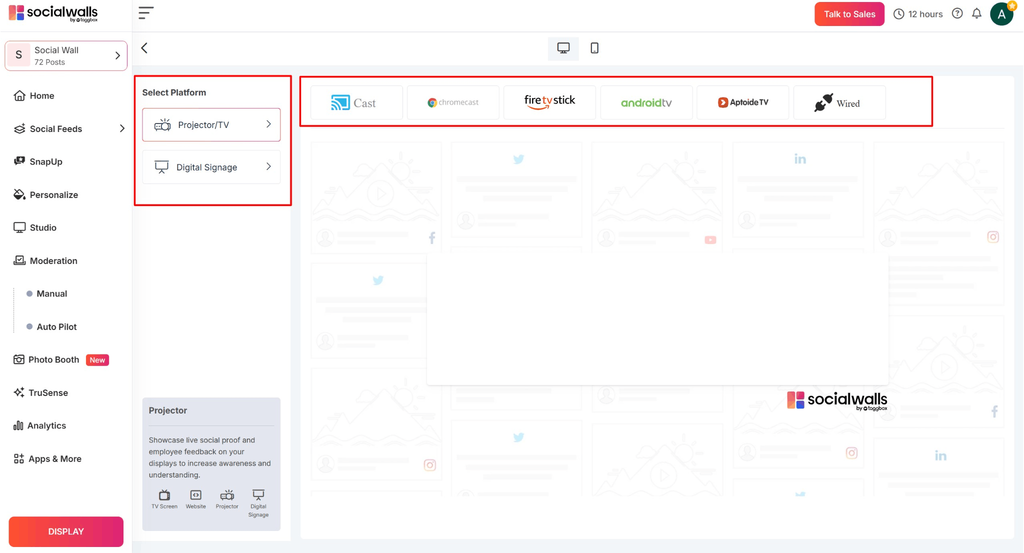The height and width of the screenshot is (553, 1024).
Task: Click the S avatar of Social Wall
Action: [x=19, y=55]
